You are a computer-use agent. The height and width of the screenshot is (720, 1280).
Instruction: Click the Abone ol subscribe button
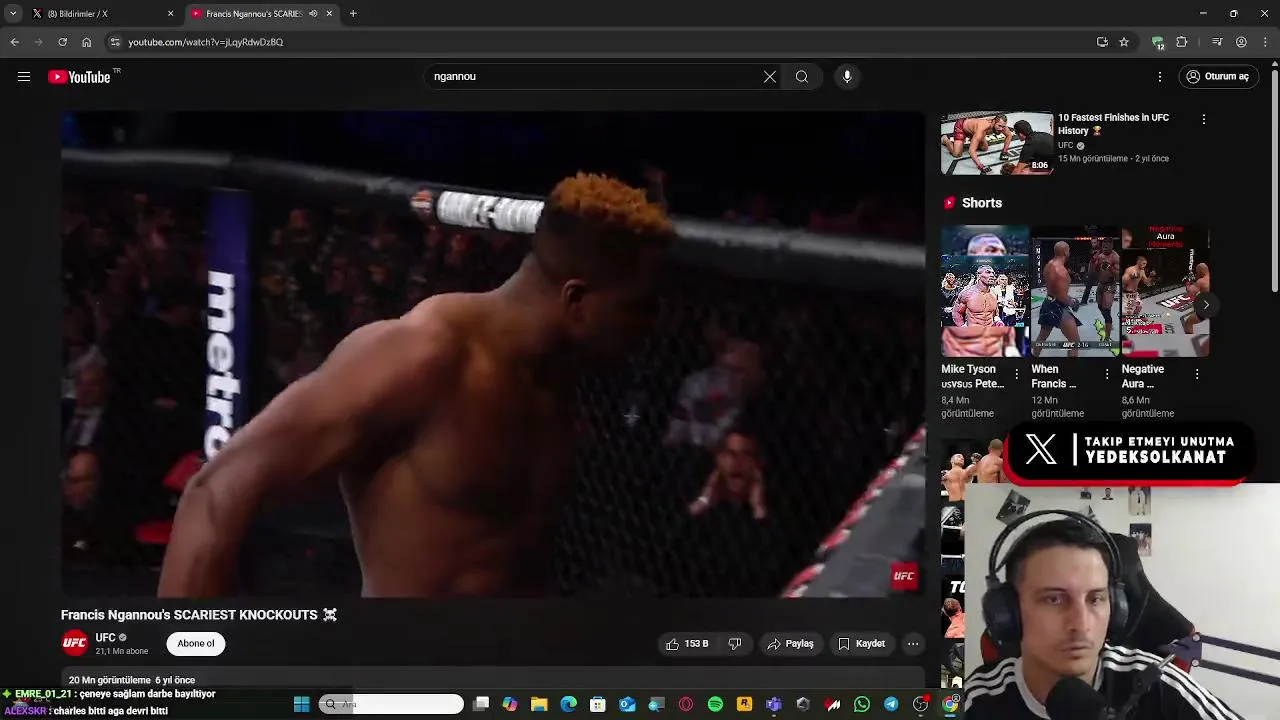tap(196, 644)
